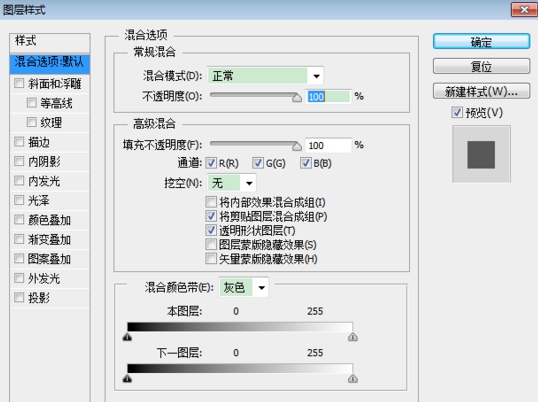Uncheck the B(B) channel checkbox
The height and width of the screenshot is (402, 538).
click(305, 163)
